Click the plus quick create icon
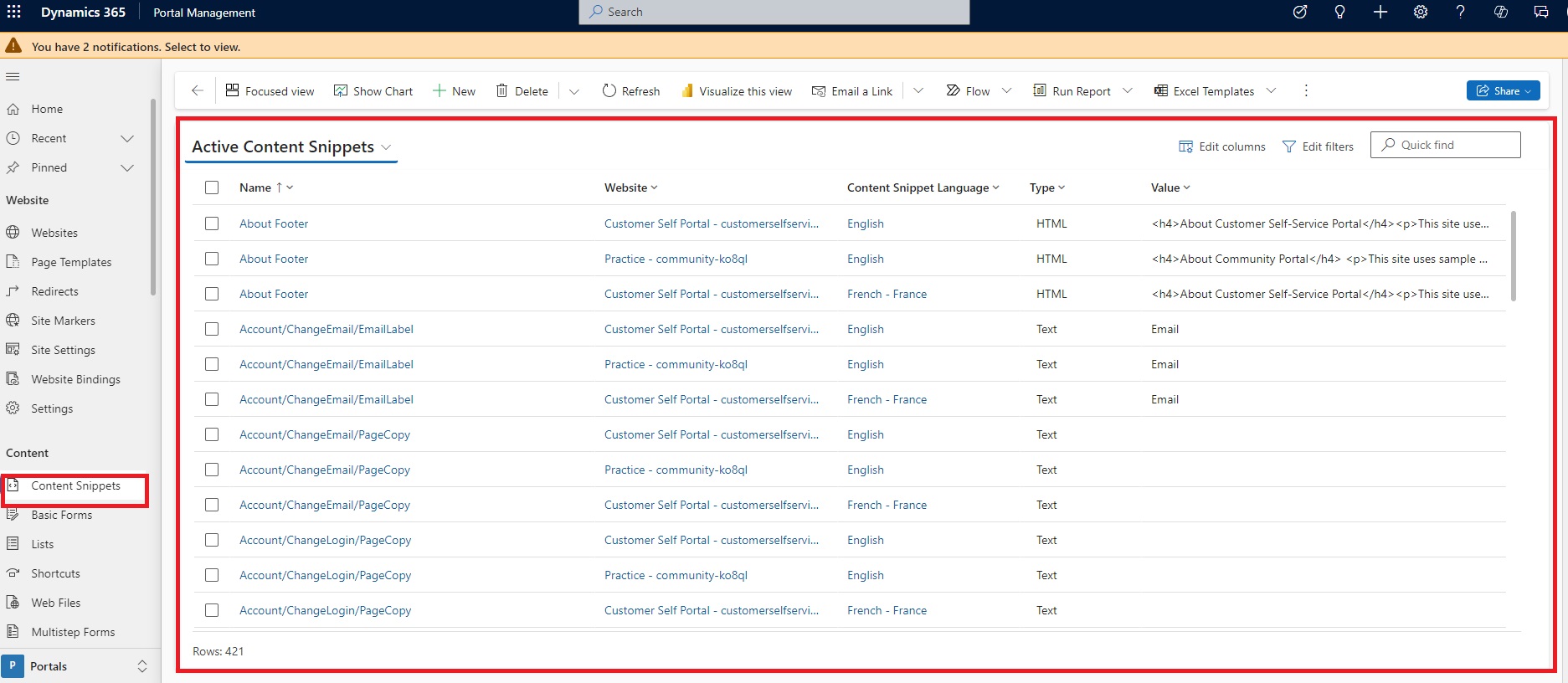The image size is (1568, 683). coord(1380,12)
